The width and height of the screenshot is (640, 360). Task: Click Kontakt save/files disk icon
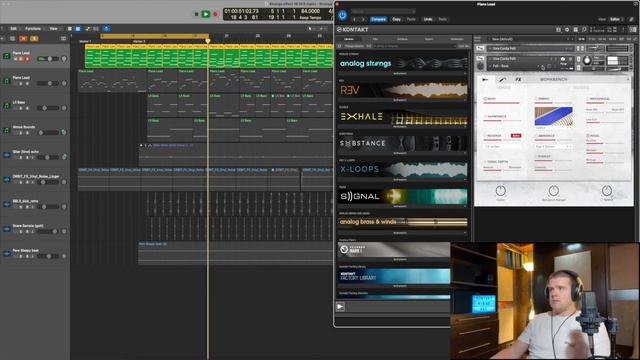[558, 30]
